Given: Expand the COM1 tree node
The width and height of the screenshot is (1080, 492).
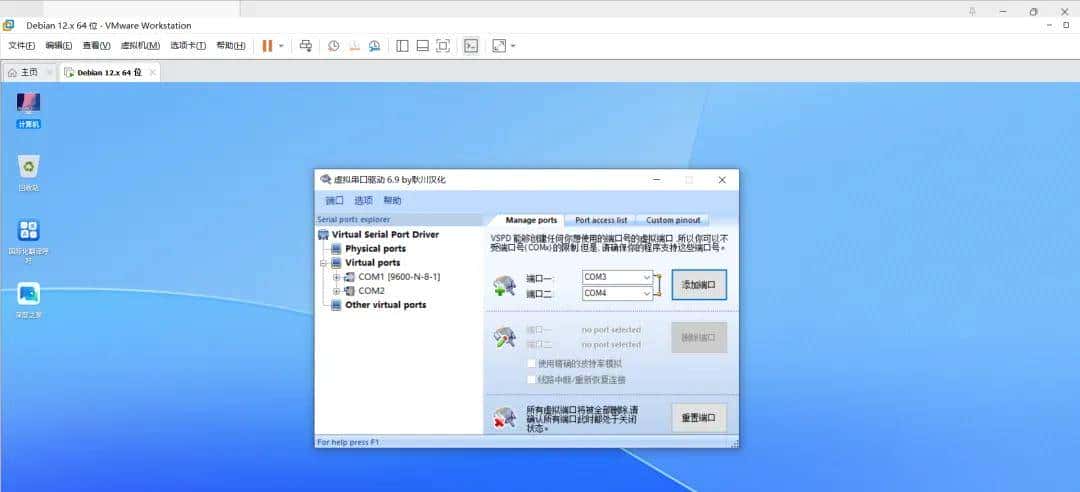Looking at the screenshot, I should (x=336, y=277).
